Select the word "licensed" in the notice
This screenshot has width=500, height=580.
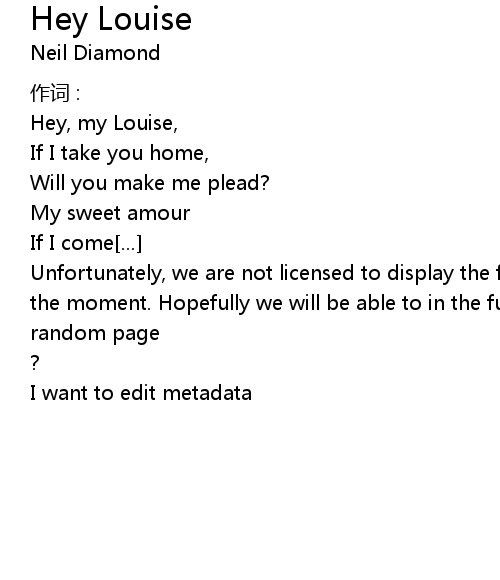[x=317, y=273]
